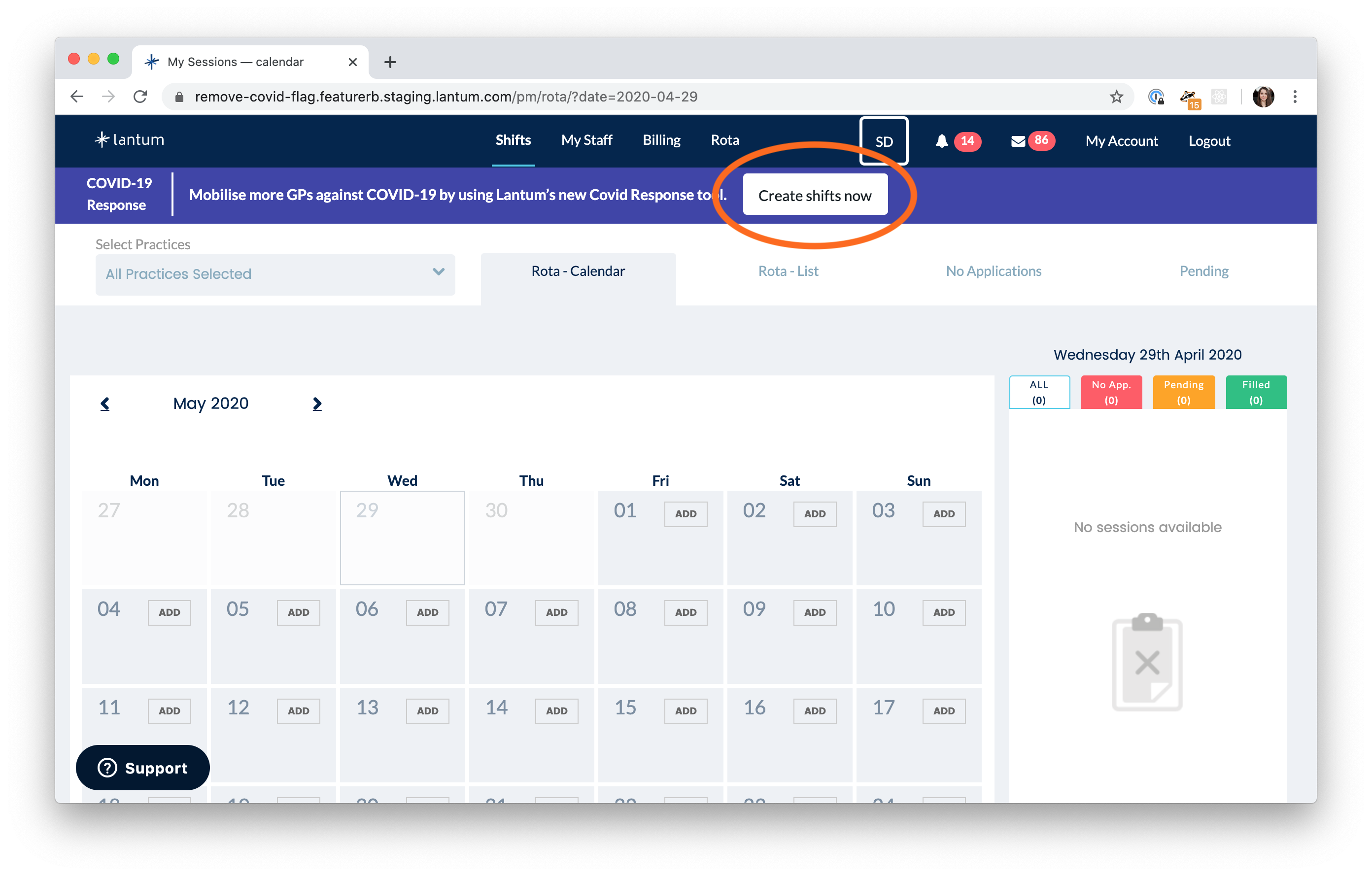
Task: Open the Chrome three-dot menu
Action: (x=1295, y=96)
